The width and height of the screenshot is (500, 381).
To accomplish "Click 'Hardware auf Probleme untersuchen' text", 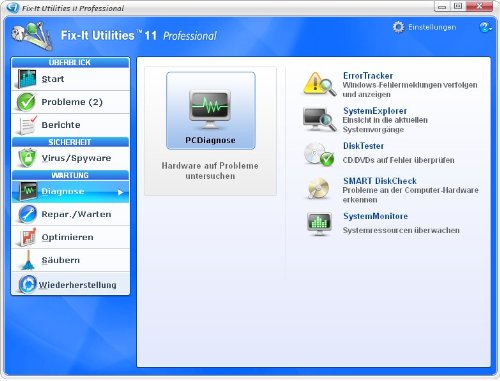I will tap(210, 171).
